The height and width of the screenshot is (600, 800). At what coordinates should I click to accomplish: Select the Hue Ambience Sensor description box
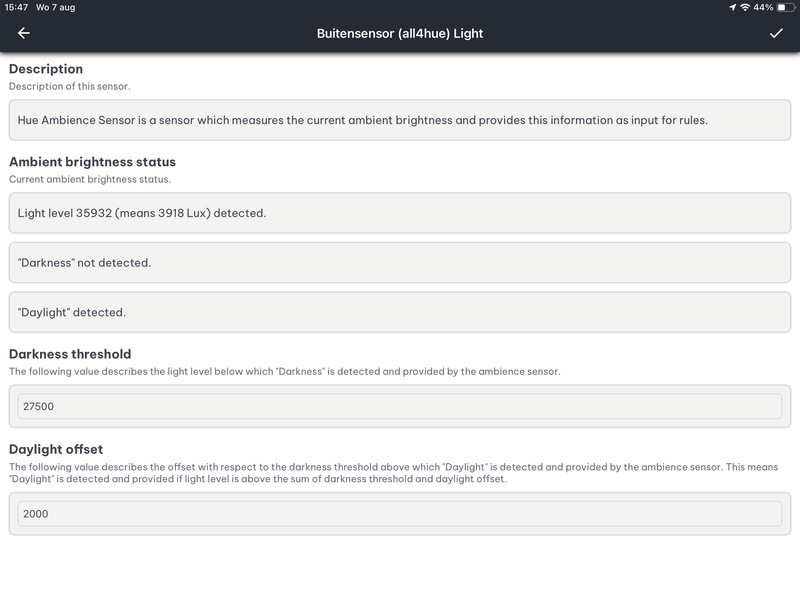click(x=400, y=120)
